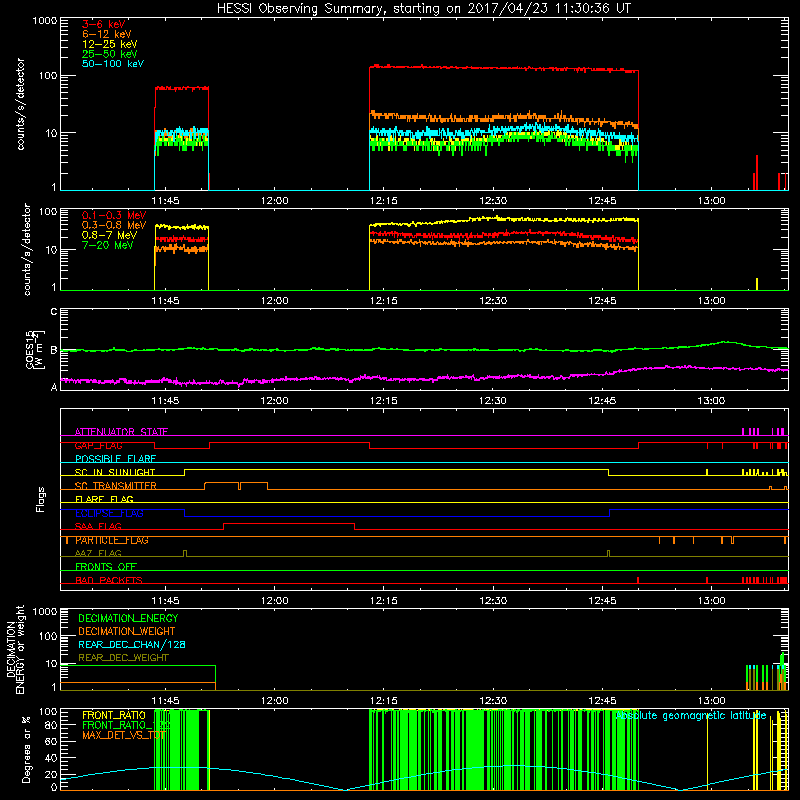Select the REAR_DEC_WEIGHT legend label
800x800 pixels.
point(123,658)
